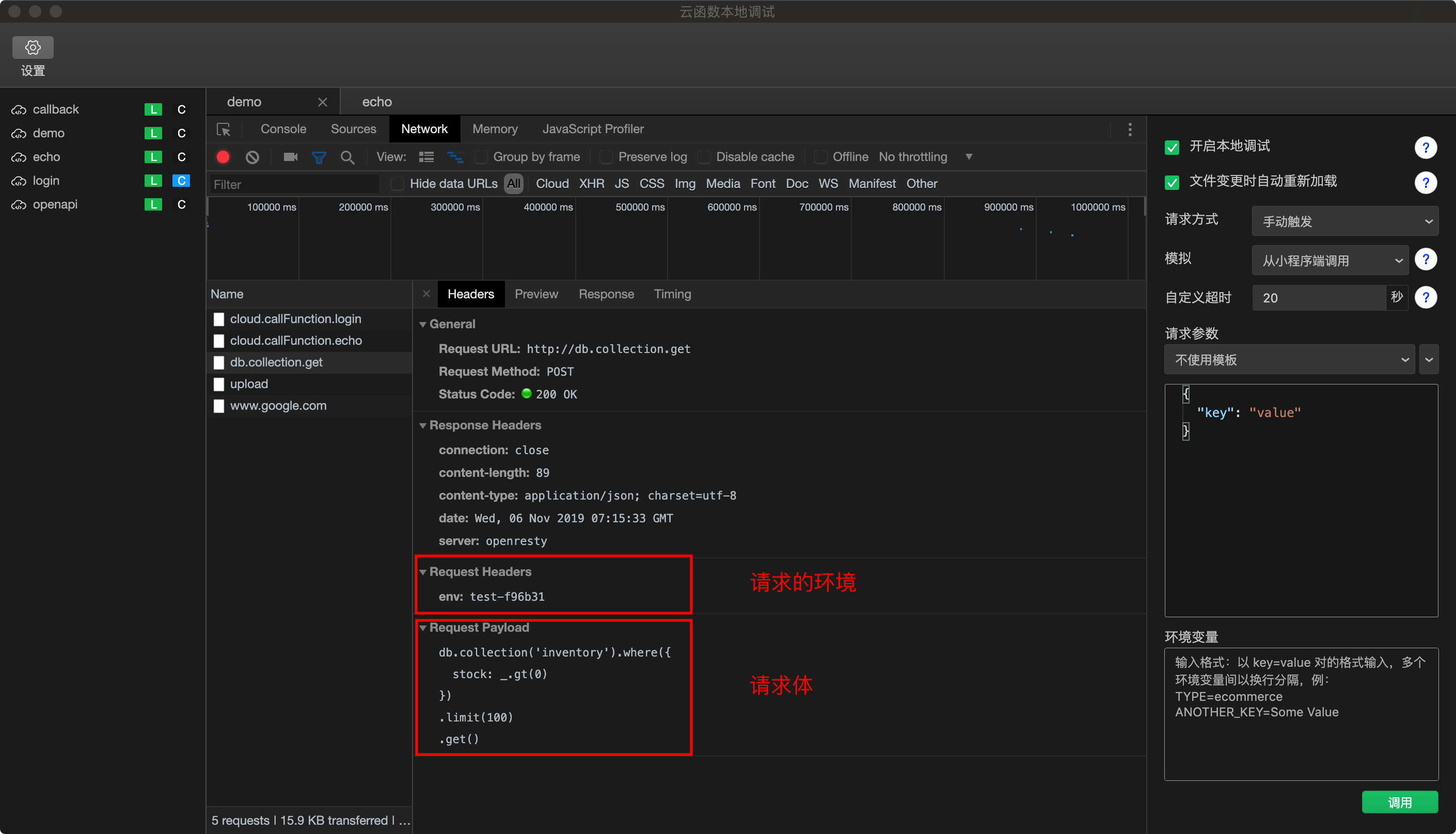Select the XHR filter type
1456x834 pixels.
[x=591, y=184]
